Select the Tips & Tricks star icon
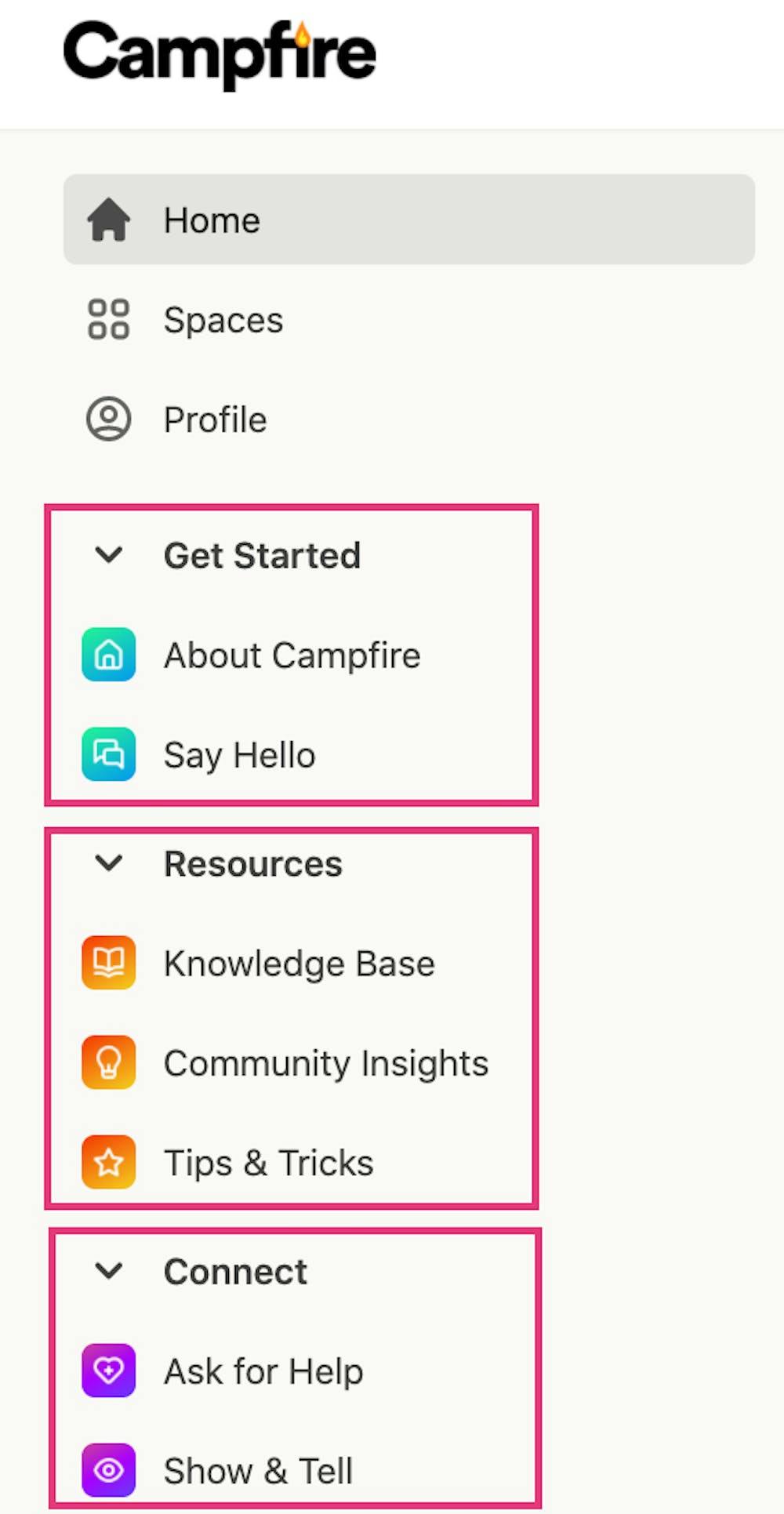Screen dimensions: 784x1514 109,1163
